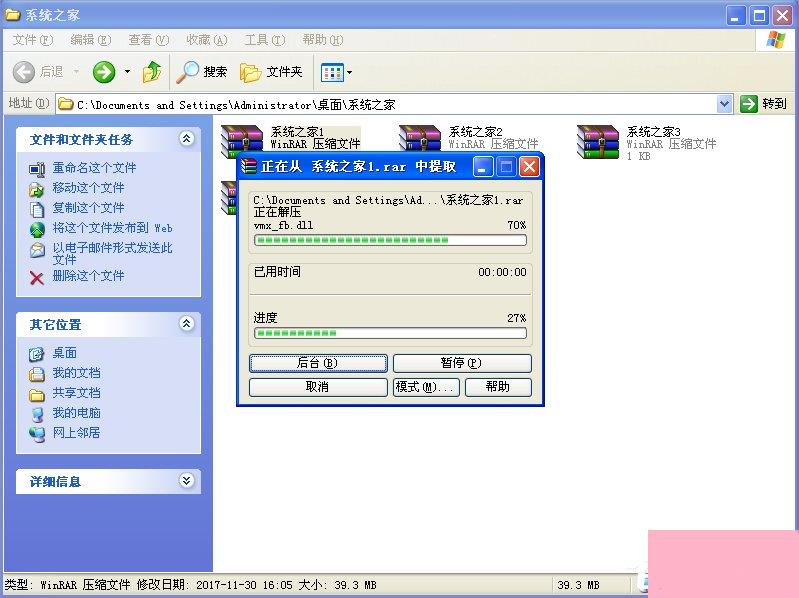
Task: Click the 移动这个文件 icon
Action: (37, 189)
